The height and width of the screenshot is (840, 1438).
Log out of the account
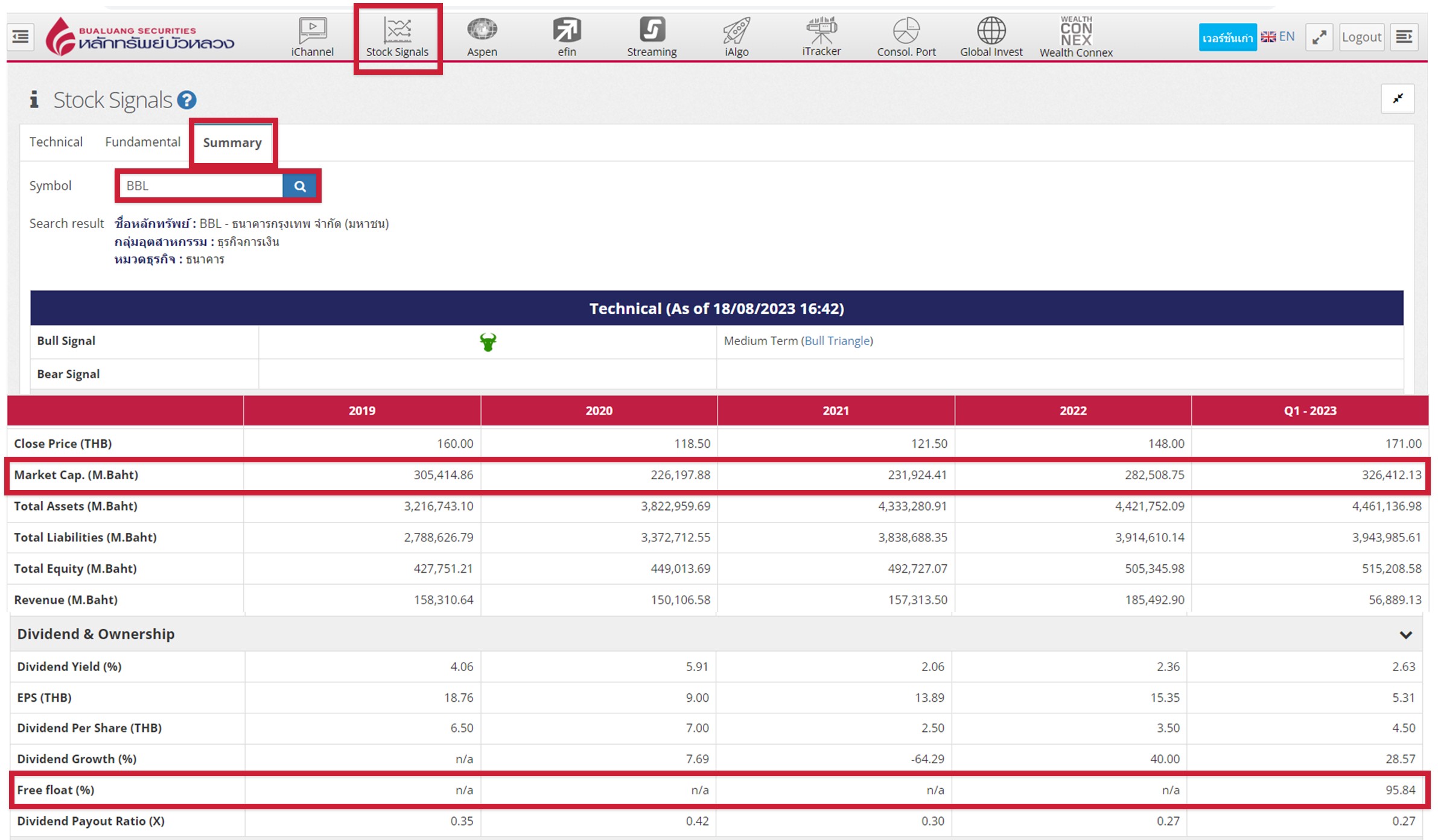pyautogui.click(x=1361, y=37)
